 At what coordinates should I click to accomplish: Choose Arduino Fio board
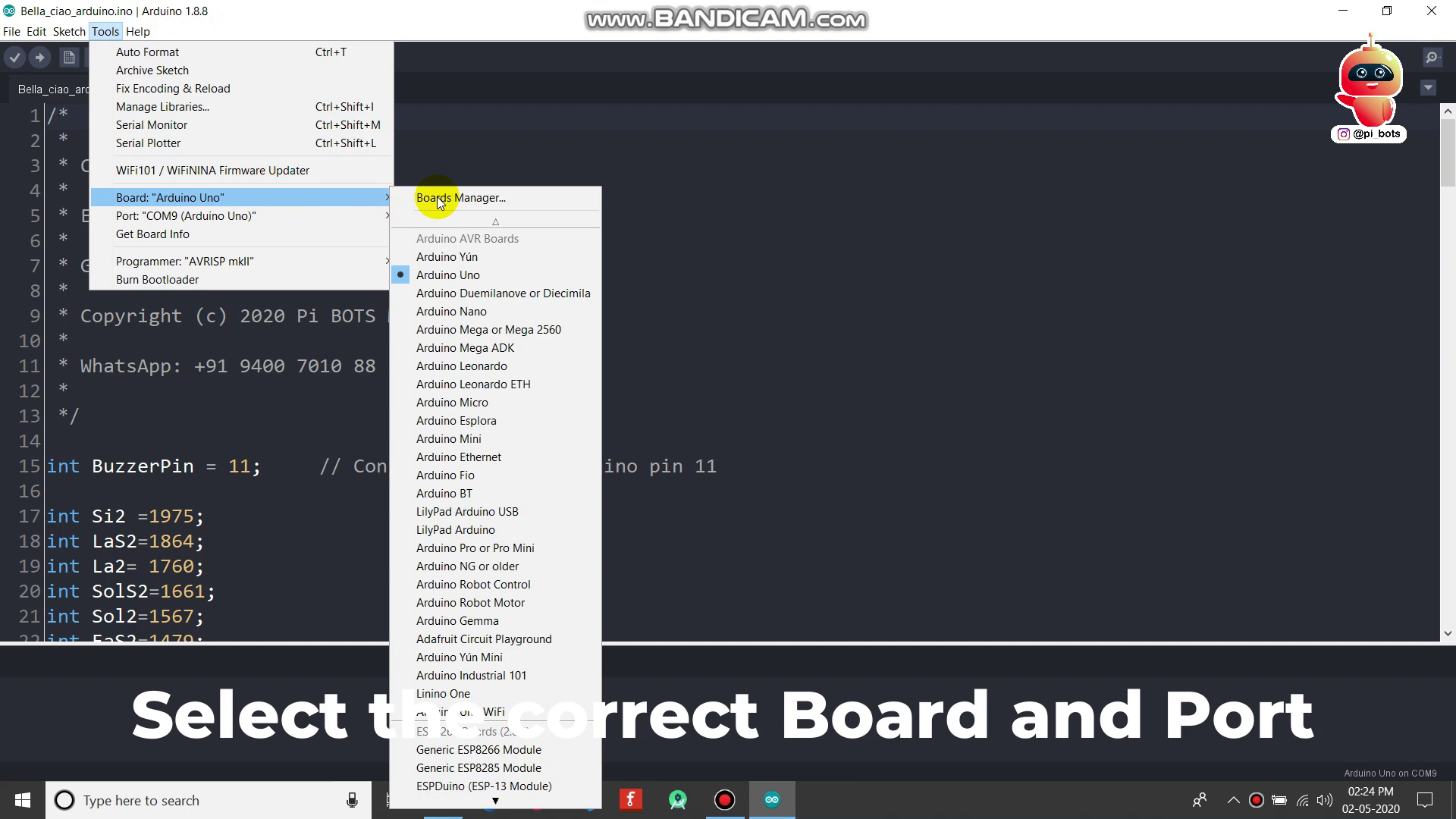(x=495, y=475)
